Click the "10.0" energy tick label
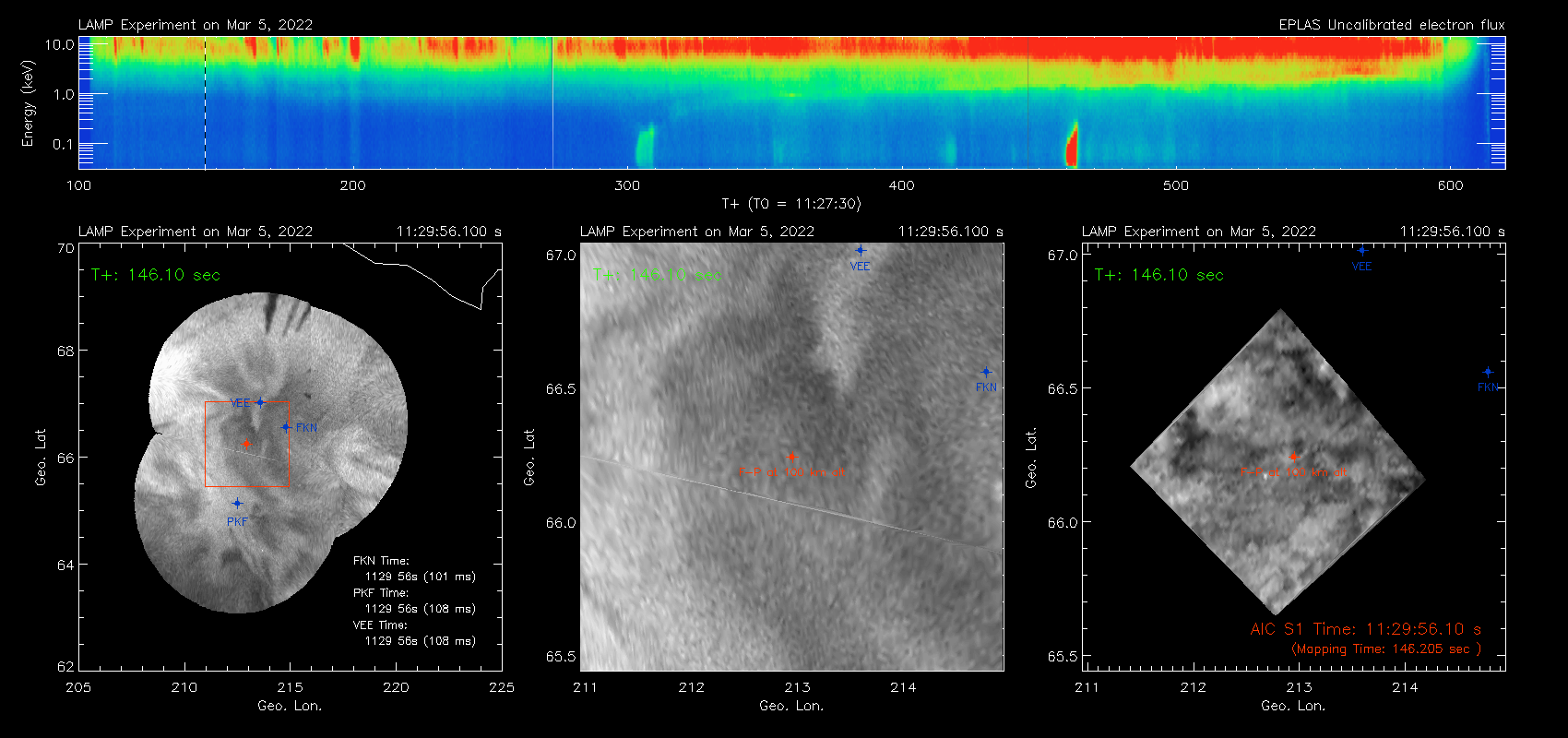This screenshot has height=738, width=1568. [x=60, y=44]
